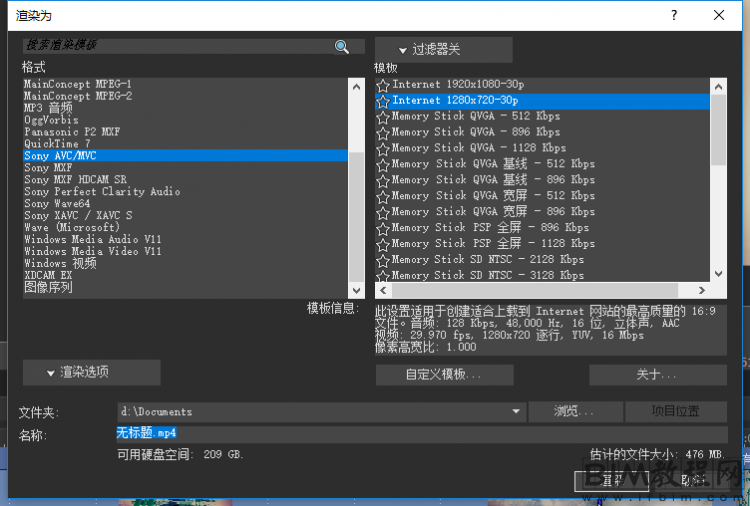Screen dimensions: 750x506
Task: Select Sony MXF HDCAM SR format
Action: point(186,180)
